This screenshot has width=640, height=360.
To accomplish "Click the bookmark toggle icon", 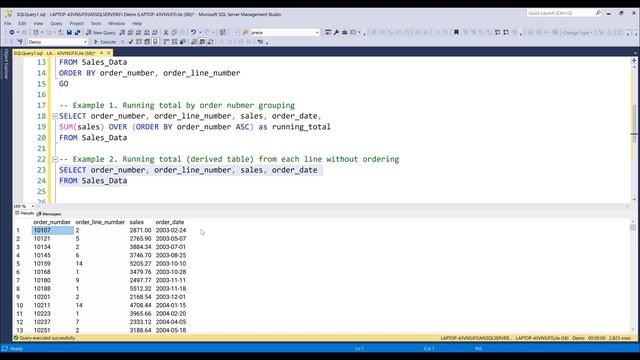I will (456, 32).
